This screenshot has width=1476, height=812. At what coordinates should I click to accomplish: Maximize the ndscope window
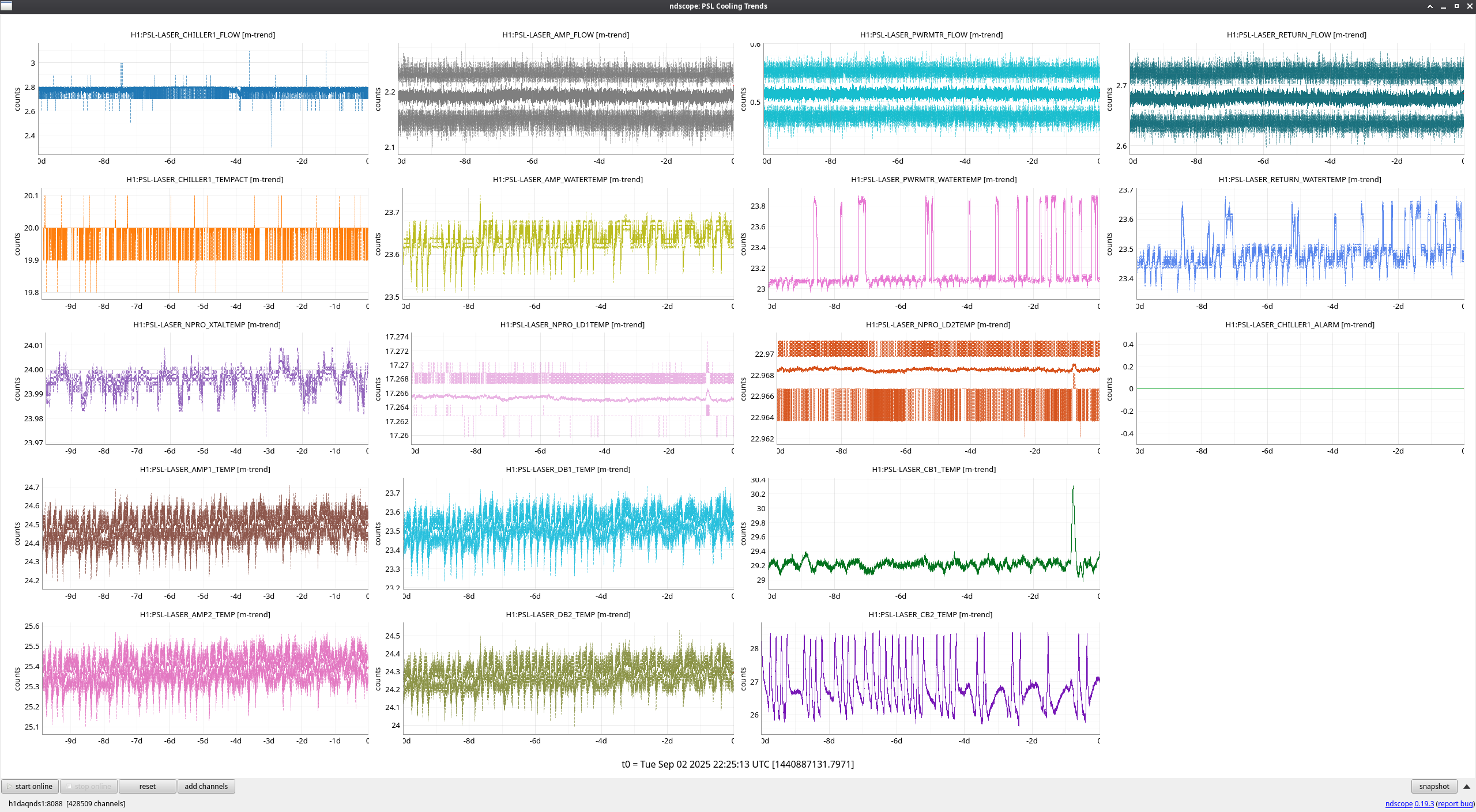pyautogui.click(x=1456, y=6)
